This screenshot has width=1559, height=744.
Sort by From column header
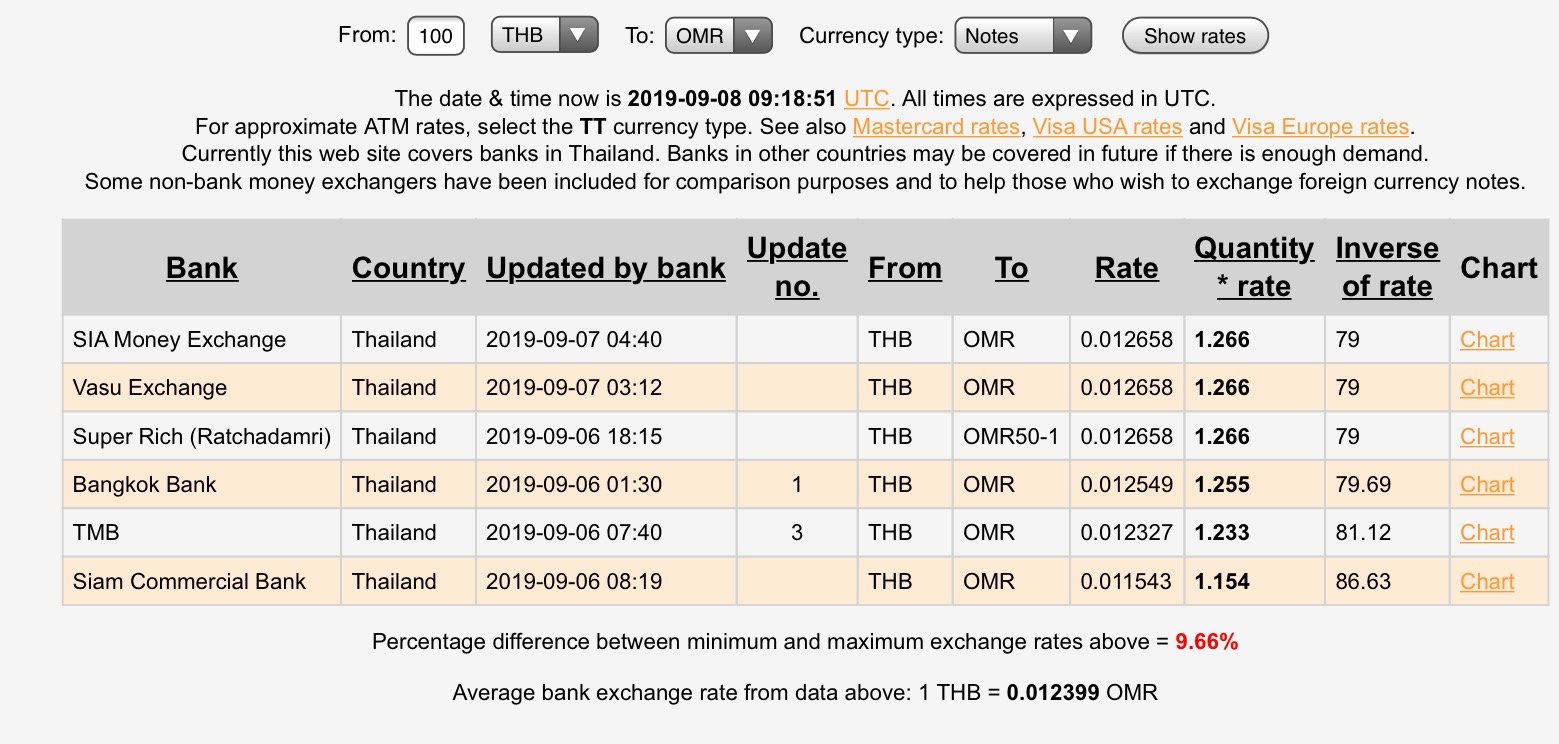point(905,268)
